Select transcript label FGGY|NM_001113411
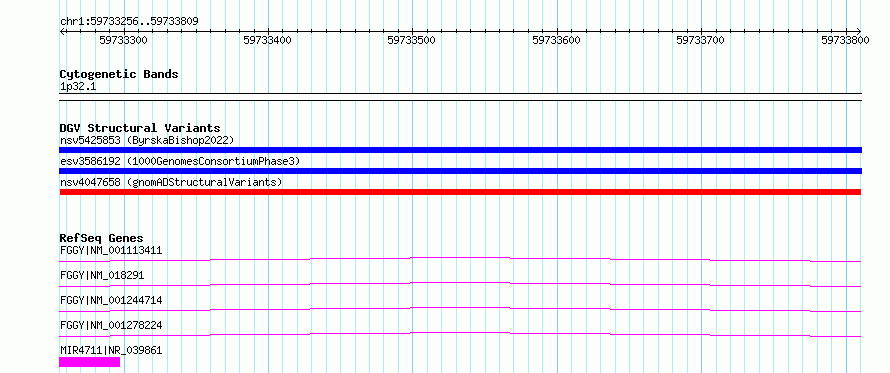The image size is (890, 373). [x=111, y=250]
